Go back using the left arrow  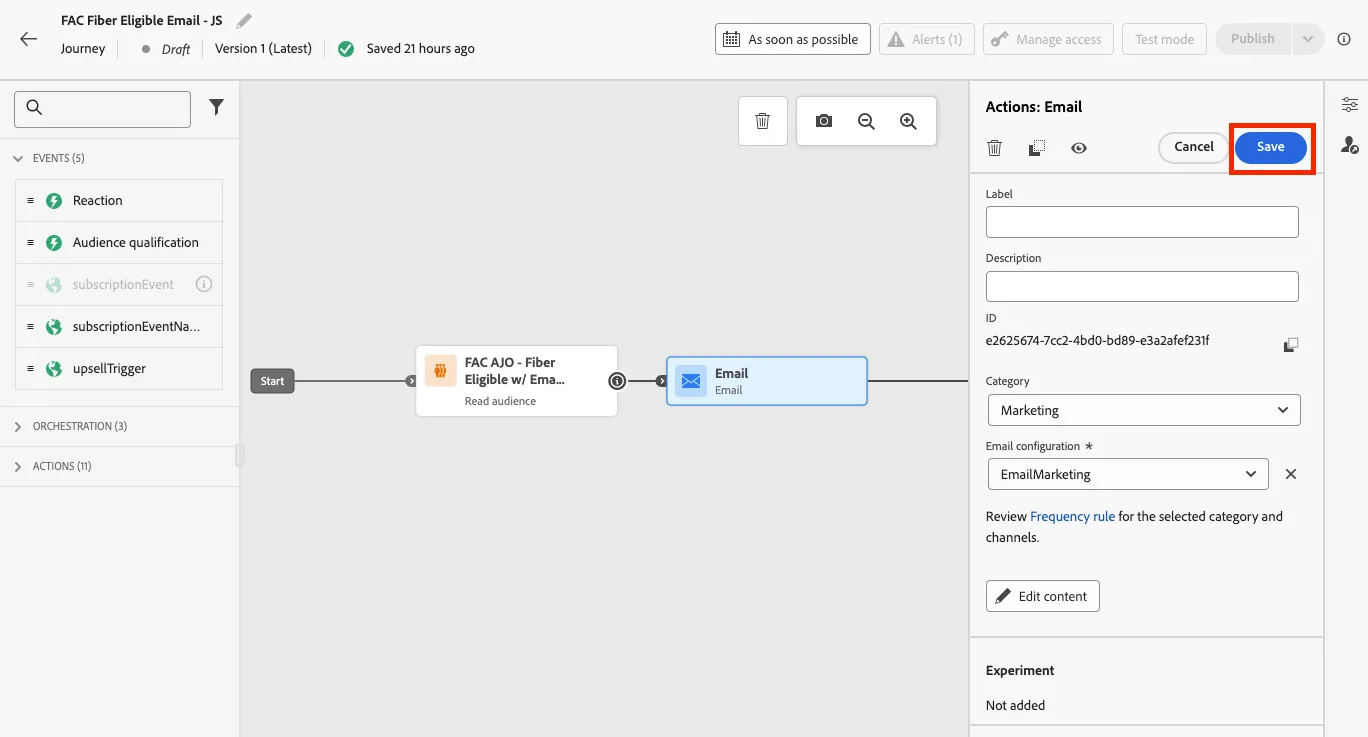28,39
